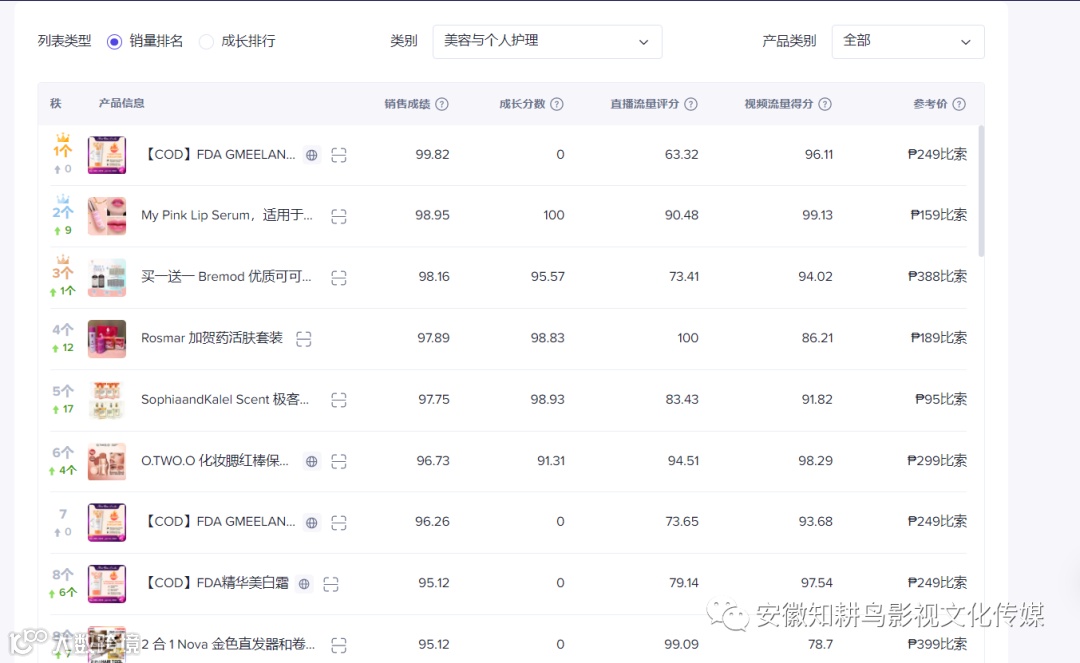Viewport: 1080px width, 663px height.
Task: Click growth score 91.31
Action: [551, 460]
